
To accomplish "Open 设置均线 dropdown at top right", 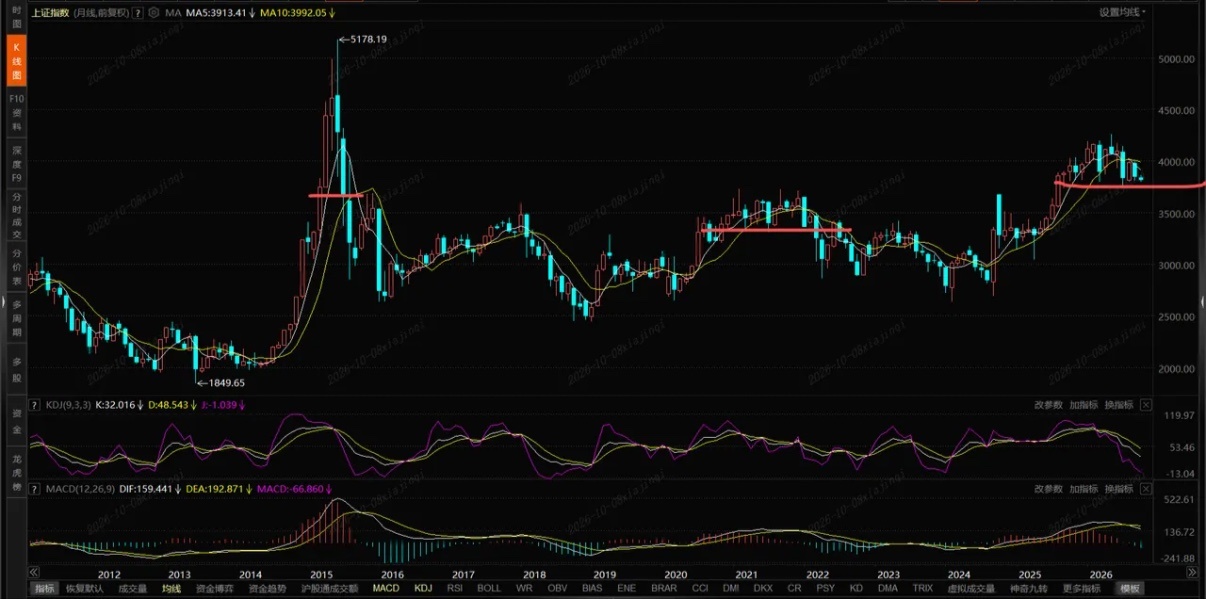I will 1122,12.
